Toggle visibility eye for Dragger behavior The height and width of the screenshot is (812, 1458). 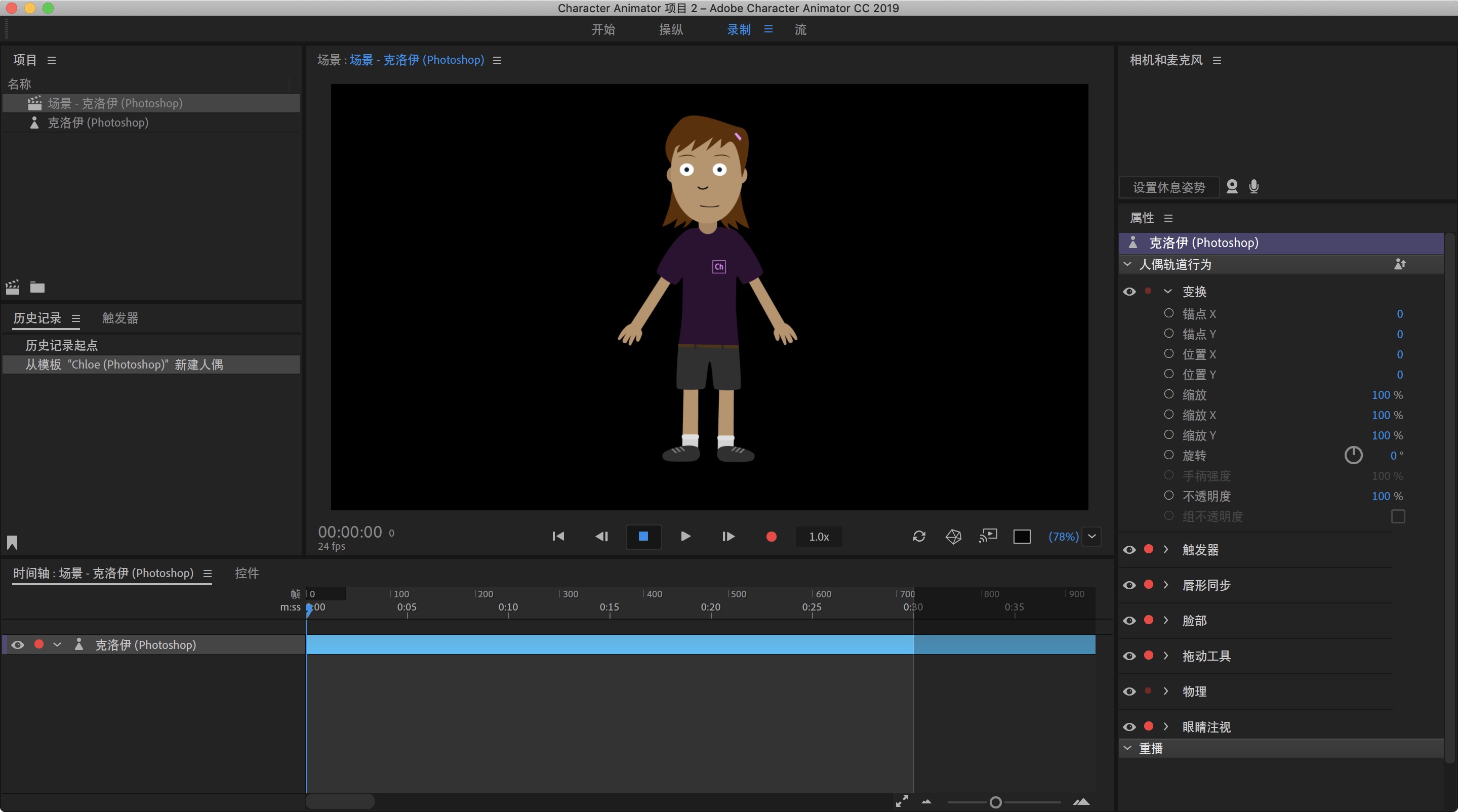1129,656
